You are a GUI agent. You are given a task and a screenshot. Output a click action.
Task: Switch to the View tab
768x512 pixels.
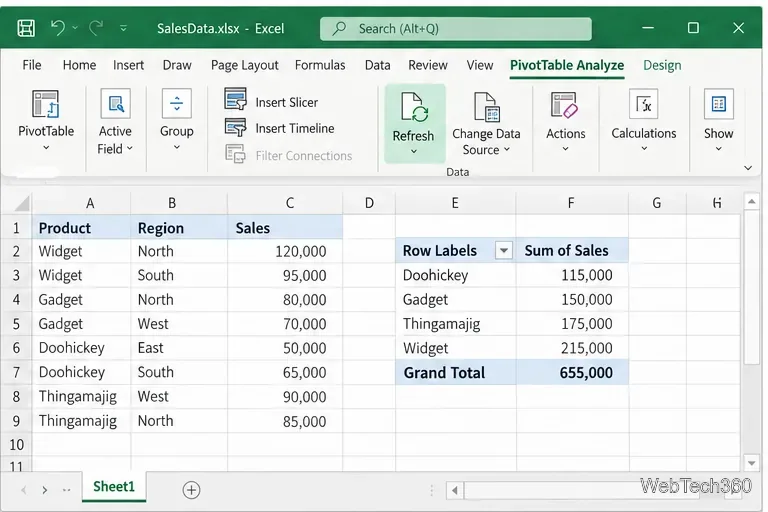point(480,65)
